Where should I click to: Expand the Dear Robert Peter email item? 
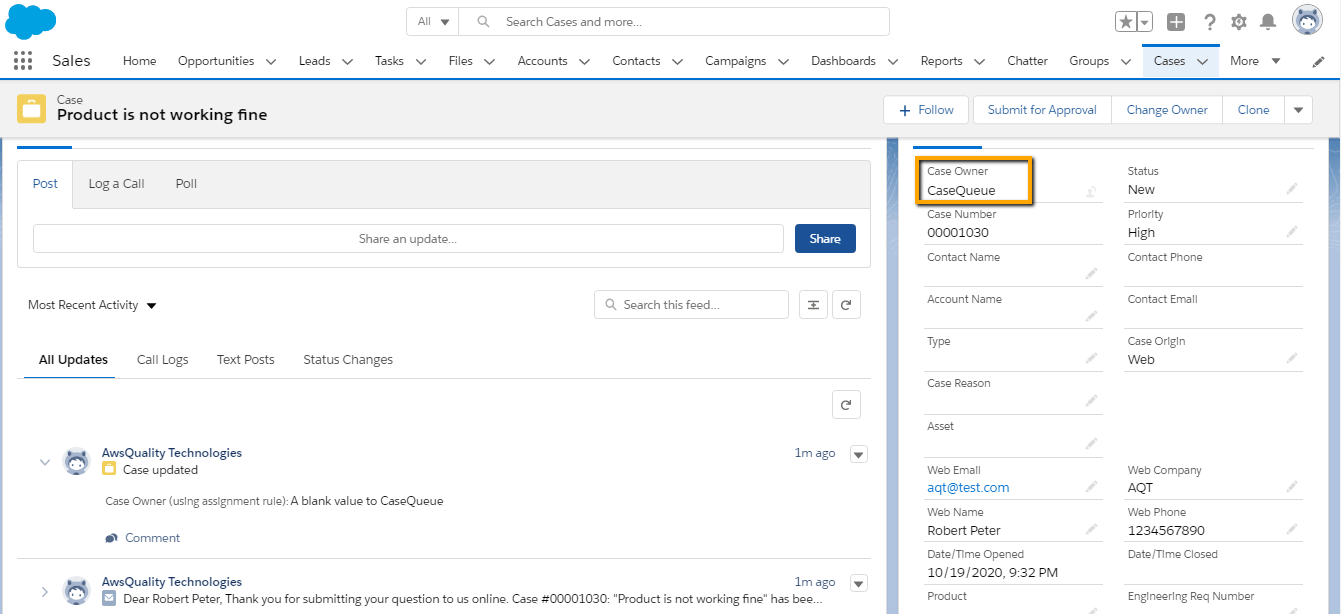pos(44,592)
